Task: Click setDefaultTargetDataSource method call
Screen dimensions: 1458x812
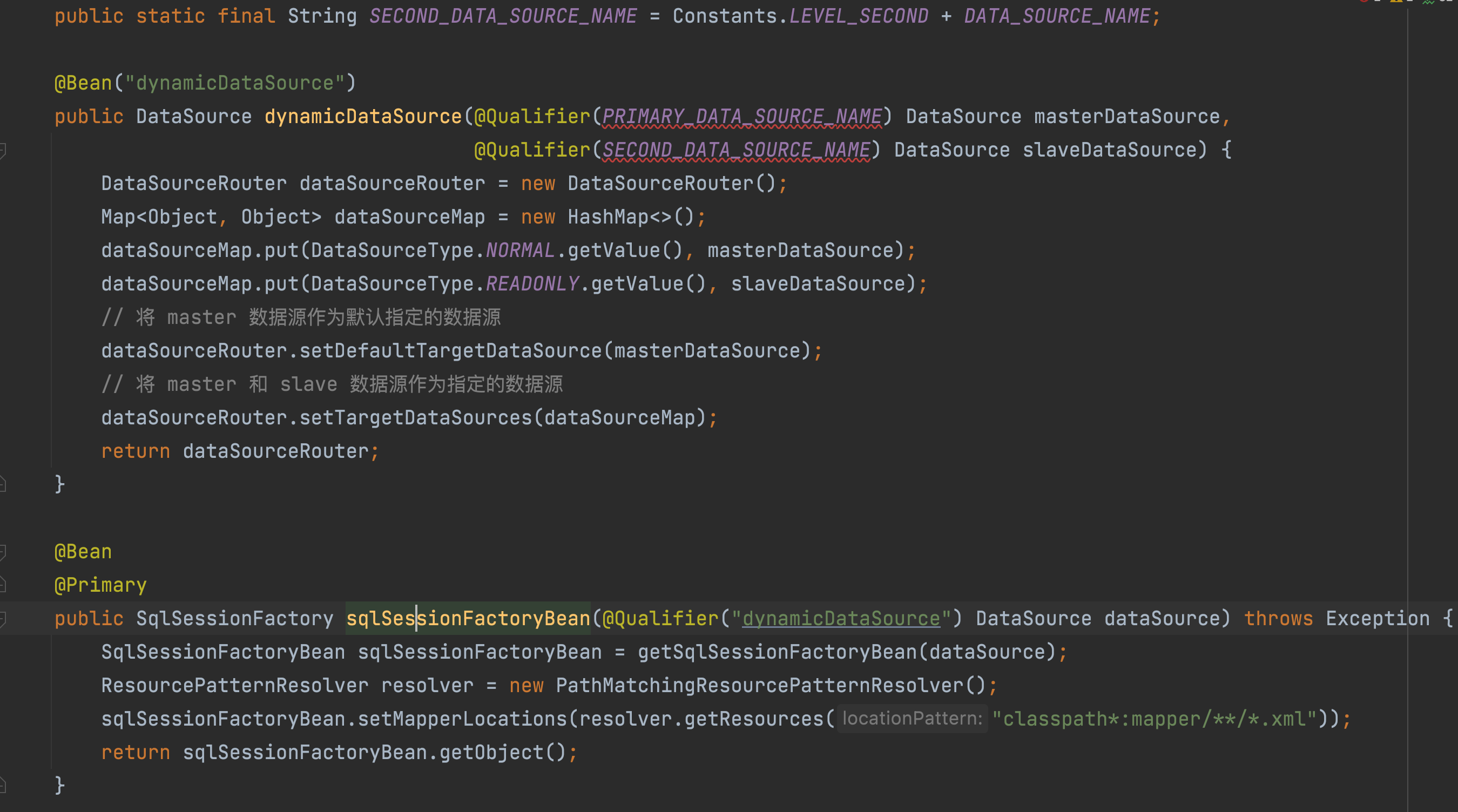Action: (x=450, y=351)
